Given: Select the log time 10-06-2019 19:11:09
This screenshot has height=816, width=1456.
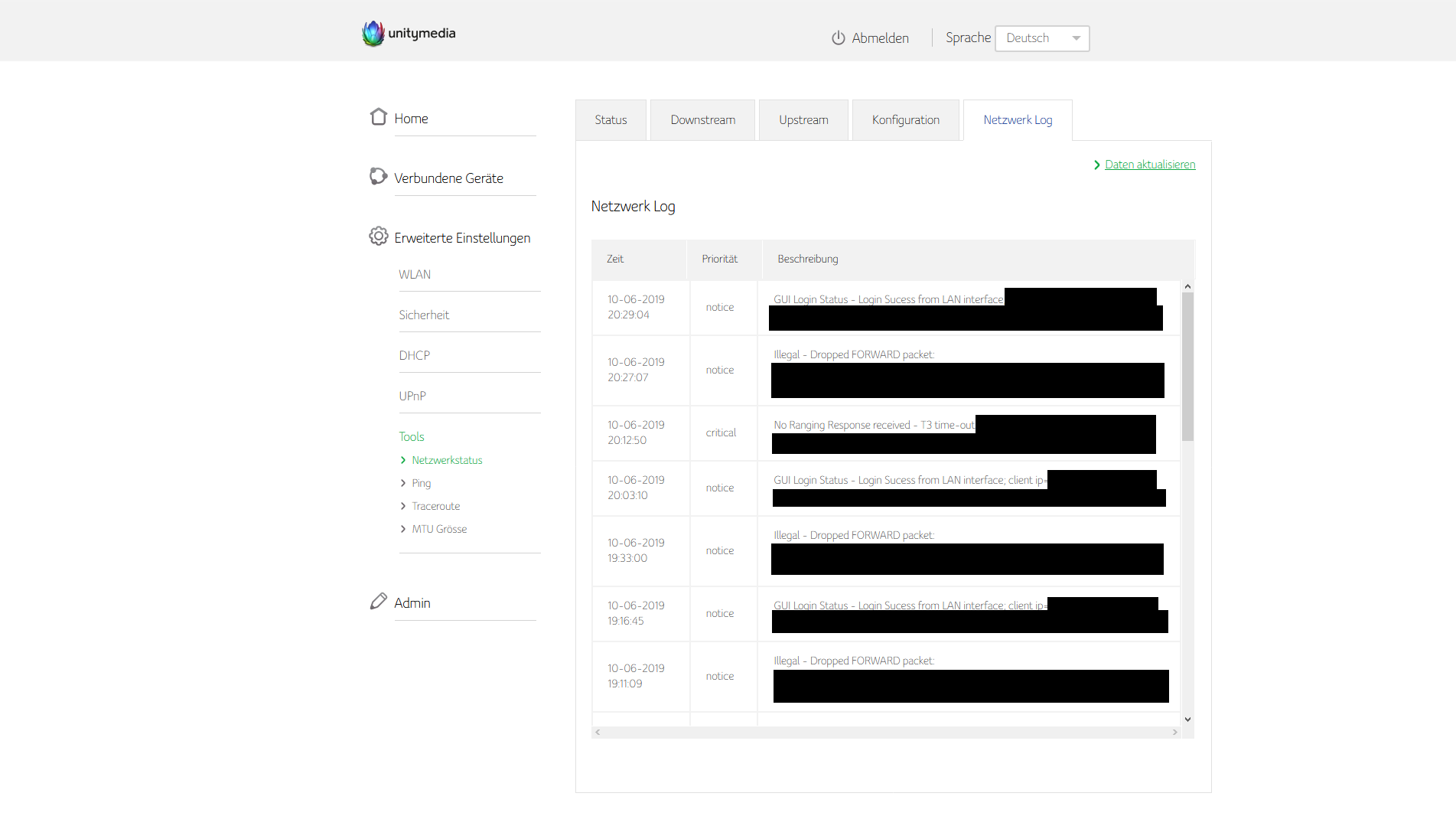Looking at the screenshot, I should (636, 676).
